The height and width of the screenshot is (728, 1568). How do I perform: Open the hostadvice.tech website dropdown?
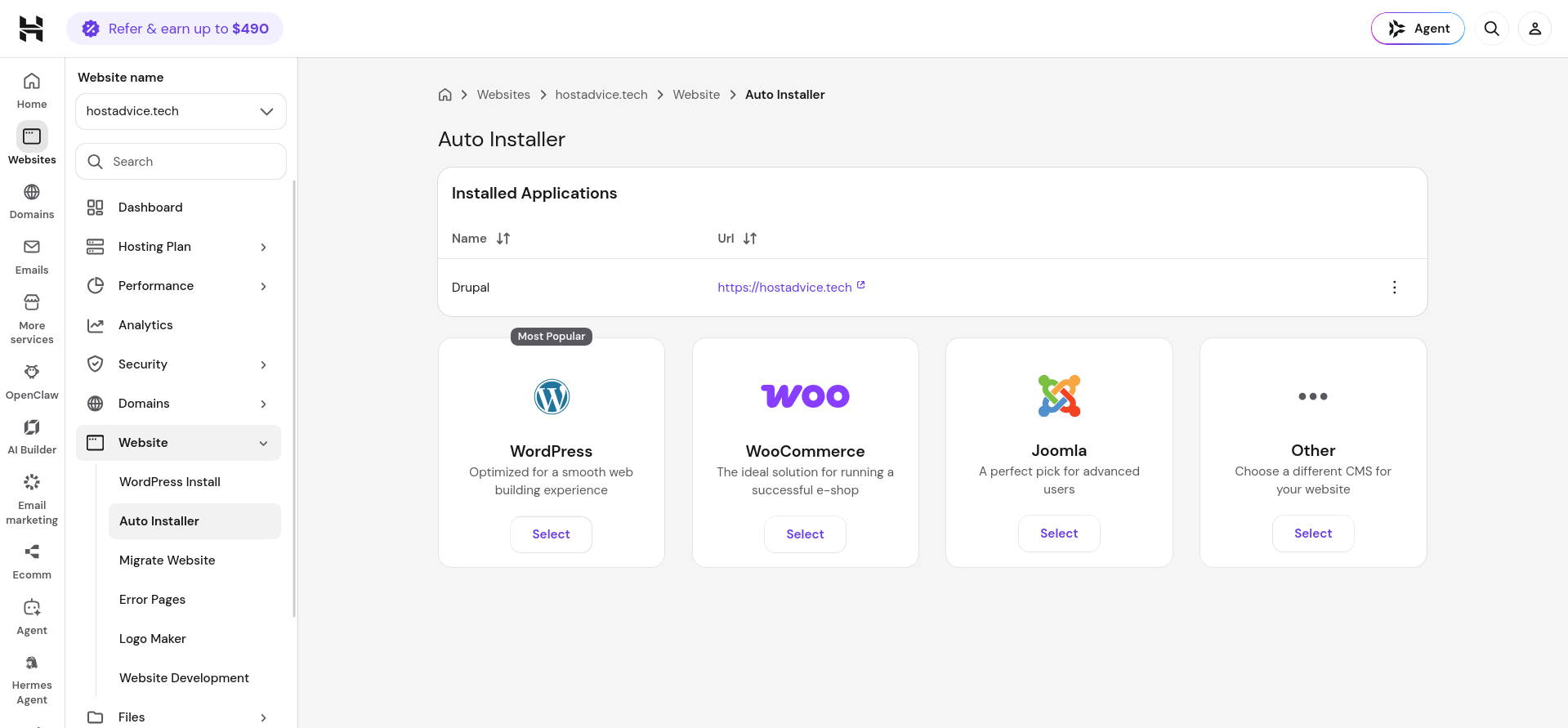[181, 111]
